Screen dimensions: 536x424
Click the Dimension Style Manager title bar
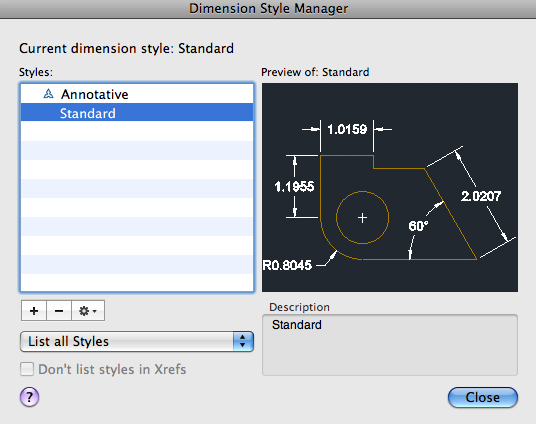[x=268, y=9]
